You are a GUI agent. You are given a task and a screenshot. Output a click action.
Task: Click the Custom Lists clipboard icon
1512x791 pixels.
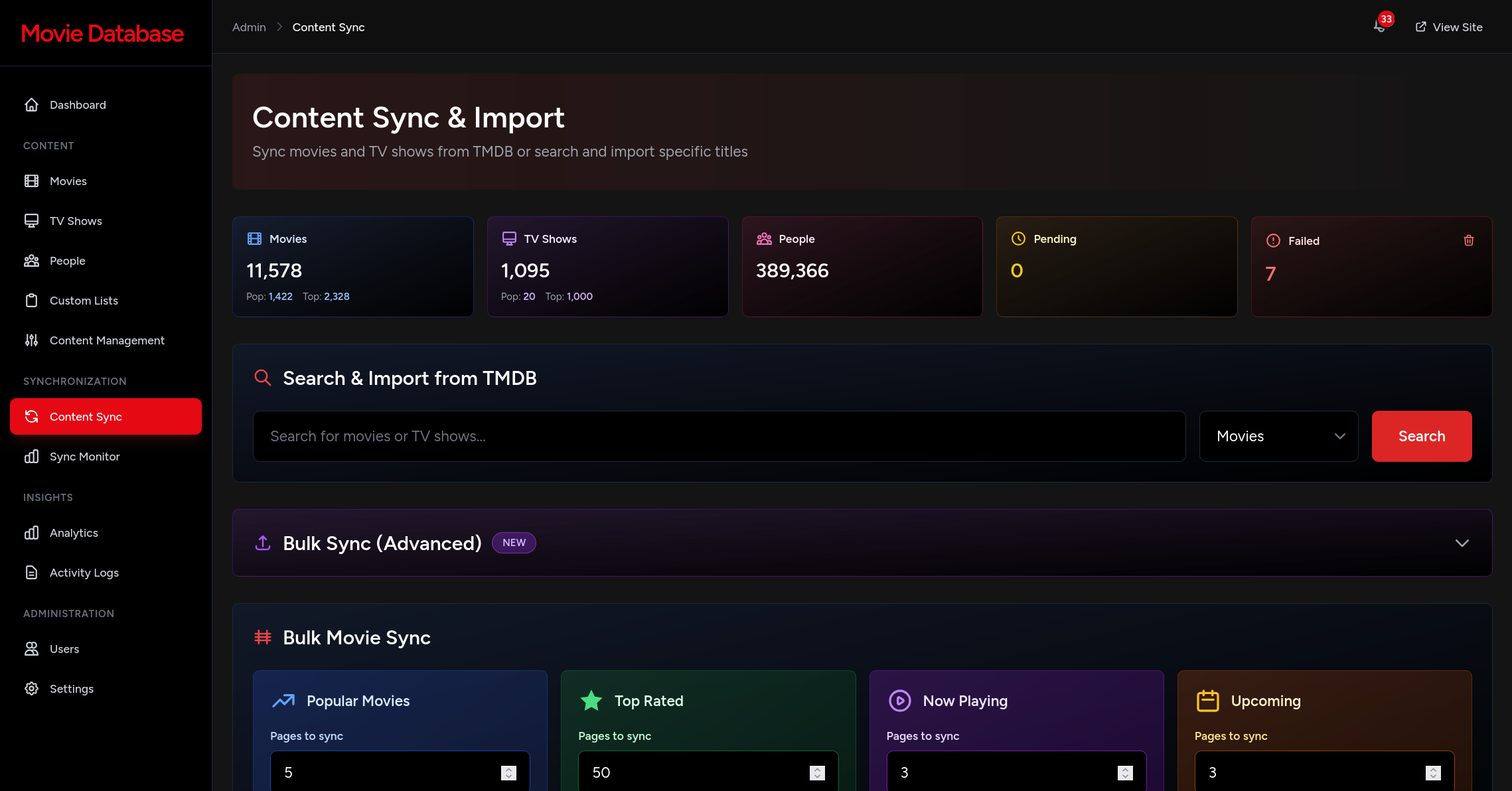(31, 301)
